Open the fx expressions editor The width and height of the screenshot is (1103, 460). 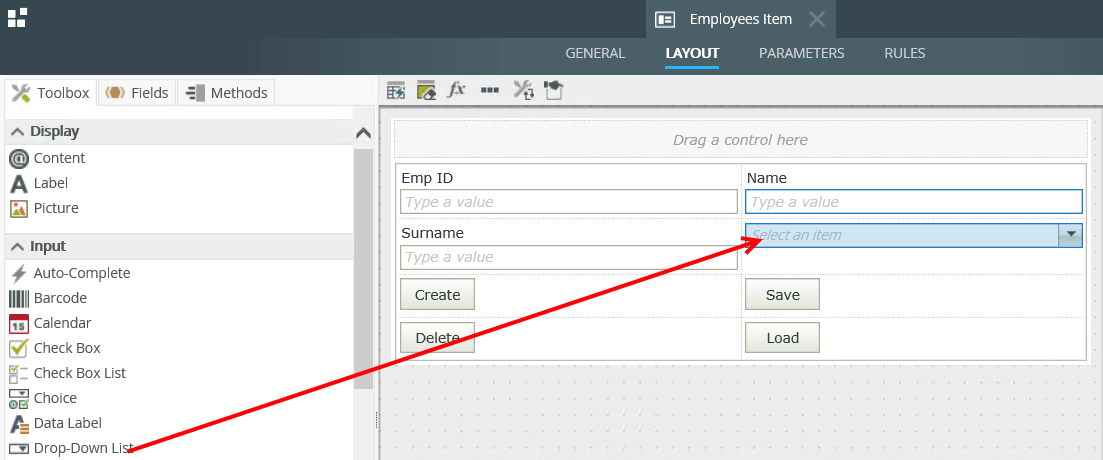click(x=457, y=90)
